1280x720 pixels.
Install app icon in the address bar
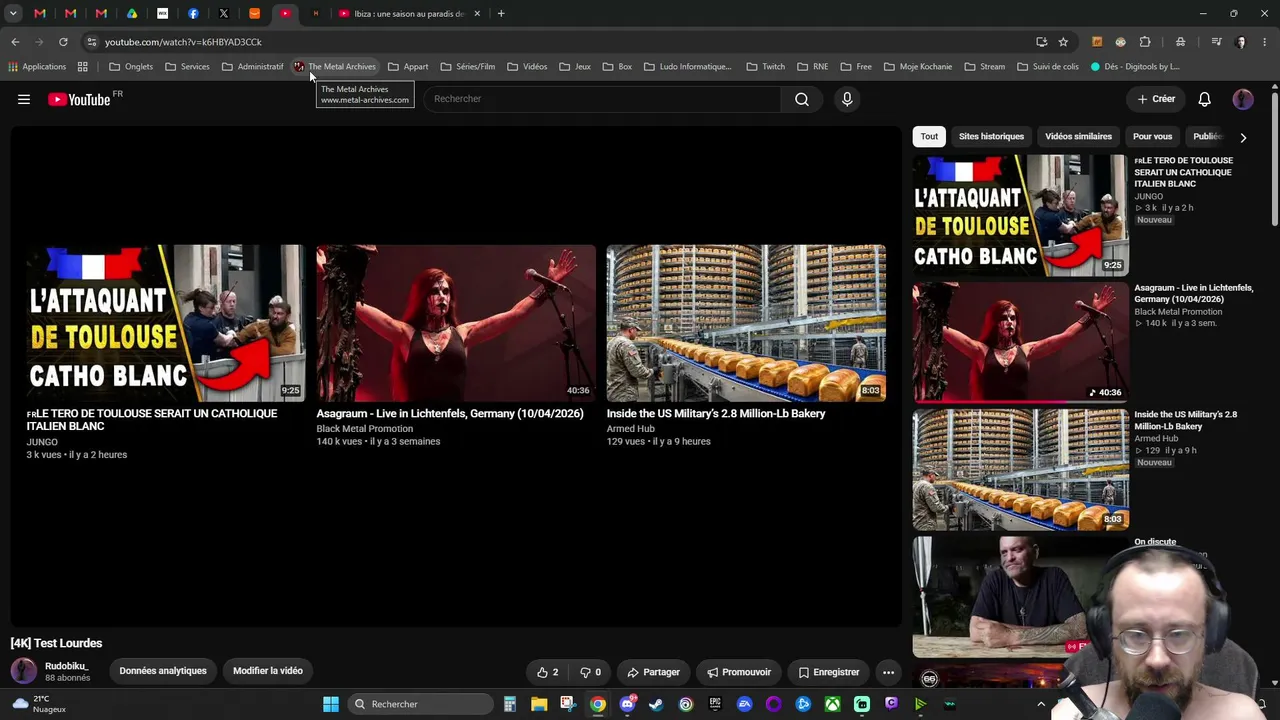click(1041, 42)
